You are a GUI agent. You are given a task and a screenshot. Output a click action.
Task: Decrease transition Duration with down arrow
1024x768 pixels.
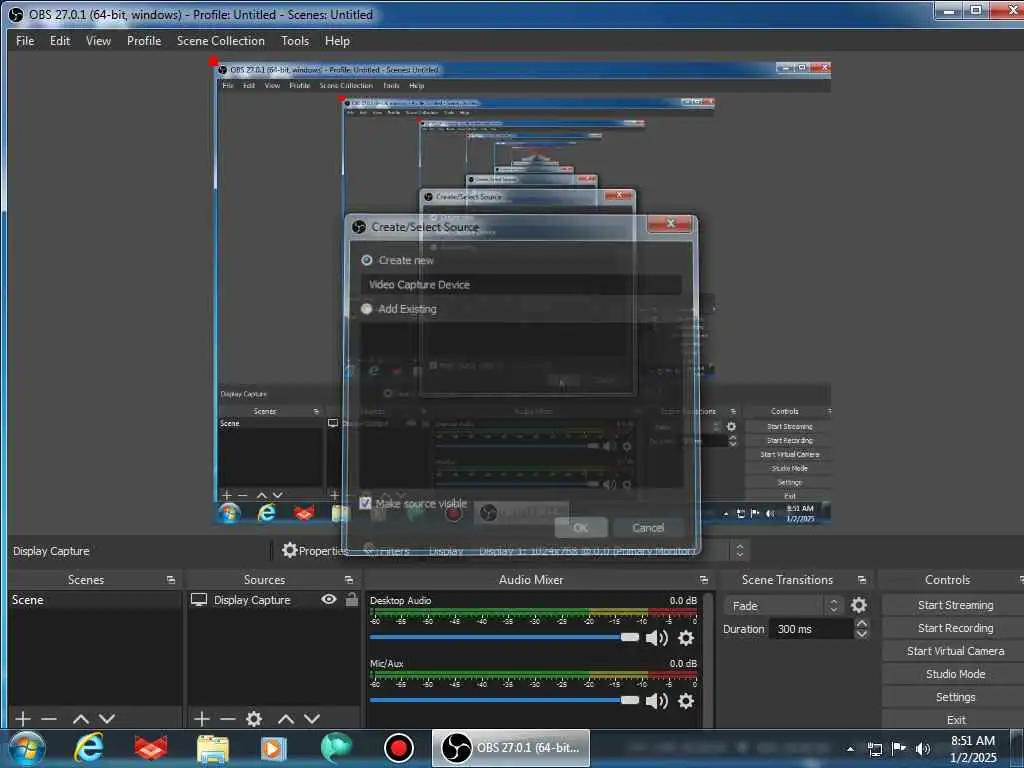pyautogui.click(x=862, y=633)
